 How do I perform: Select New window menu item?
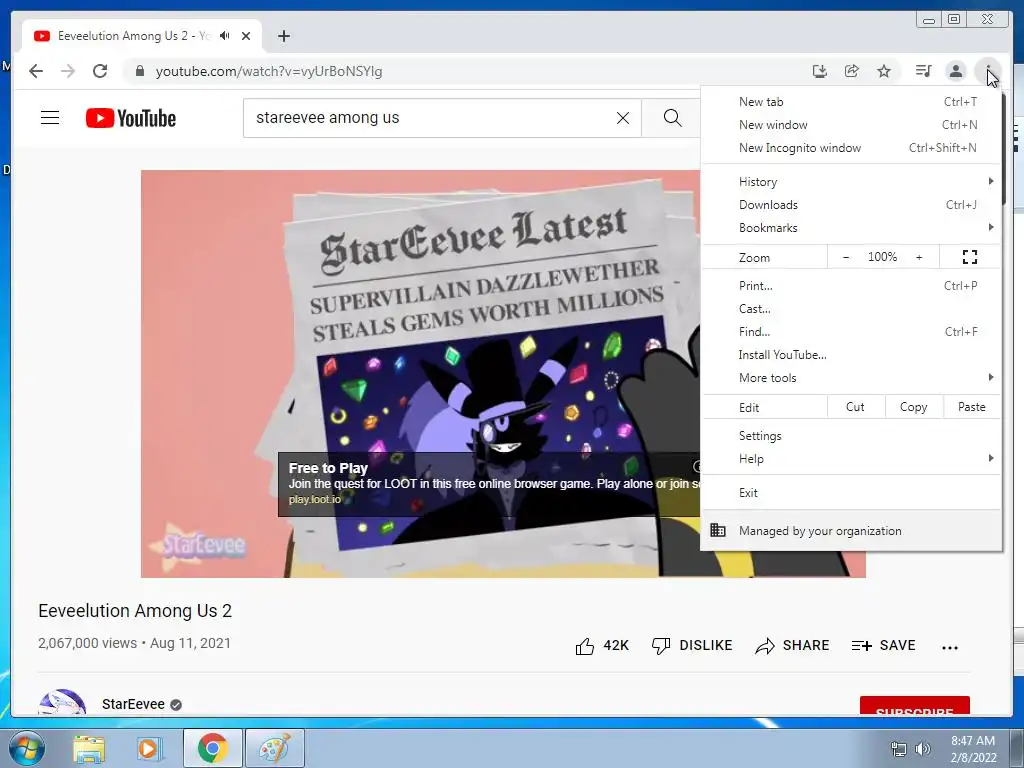850,125
